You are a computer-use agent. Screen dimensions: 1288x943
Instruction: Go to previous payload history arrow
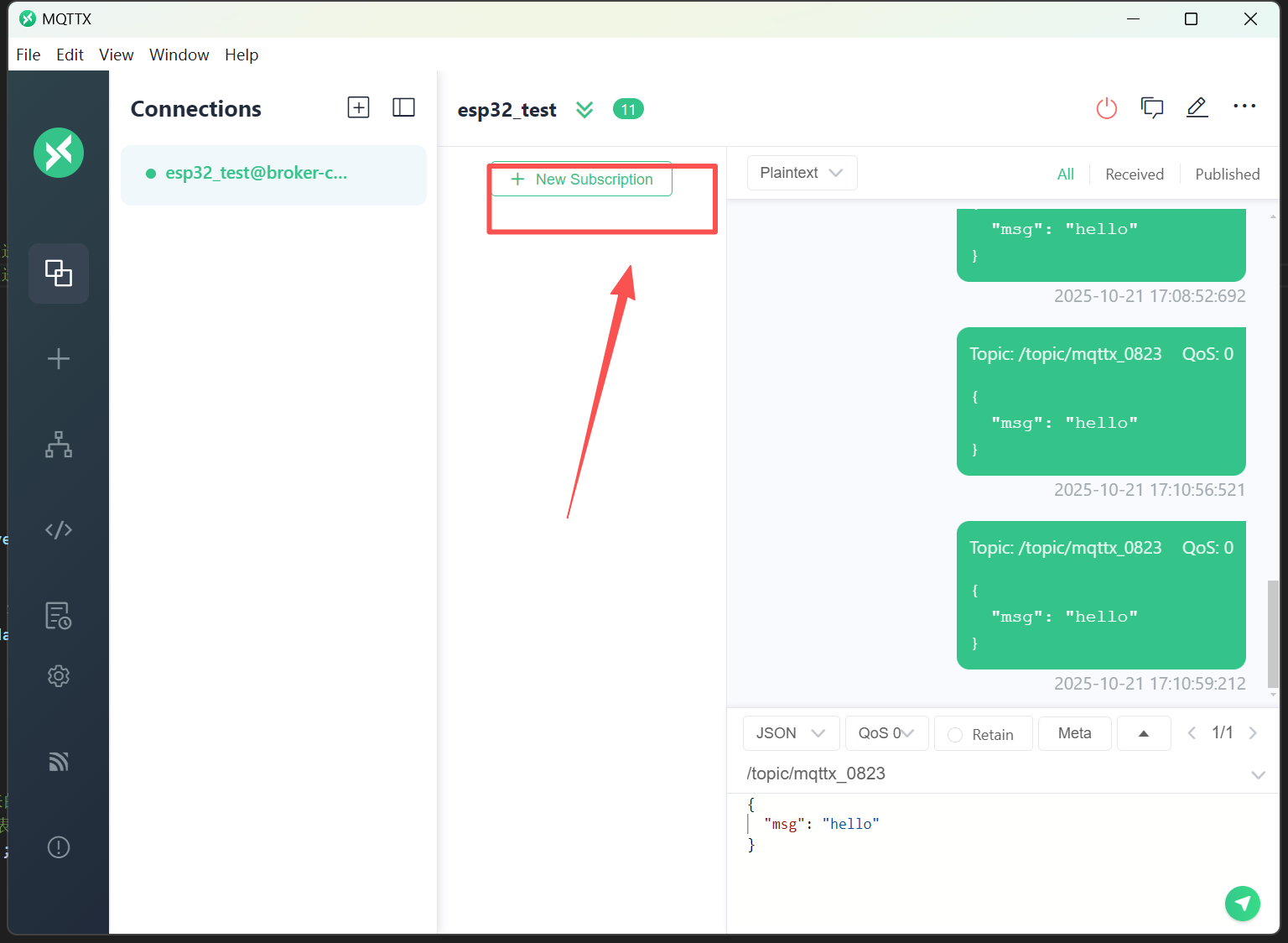pyautogui.click(x=1192, y=733)
